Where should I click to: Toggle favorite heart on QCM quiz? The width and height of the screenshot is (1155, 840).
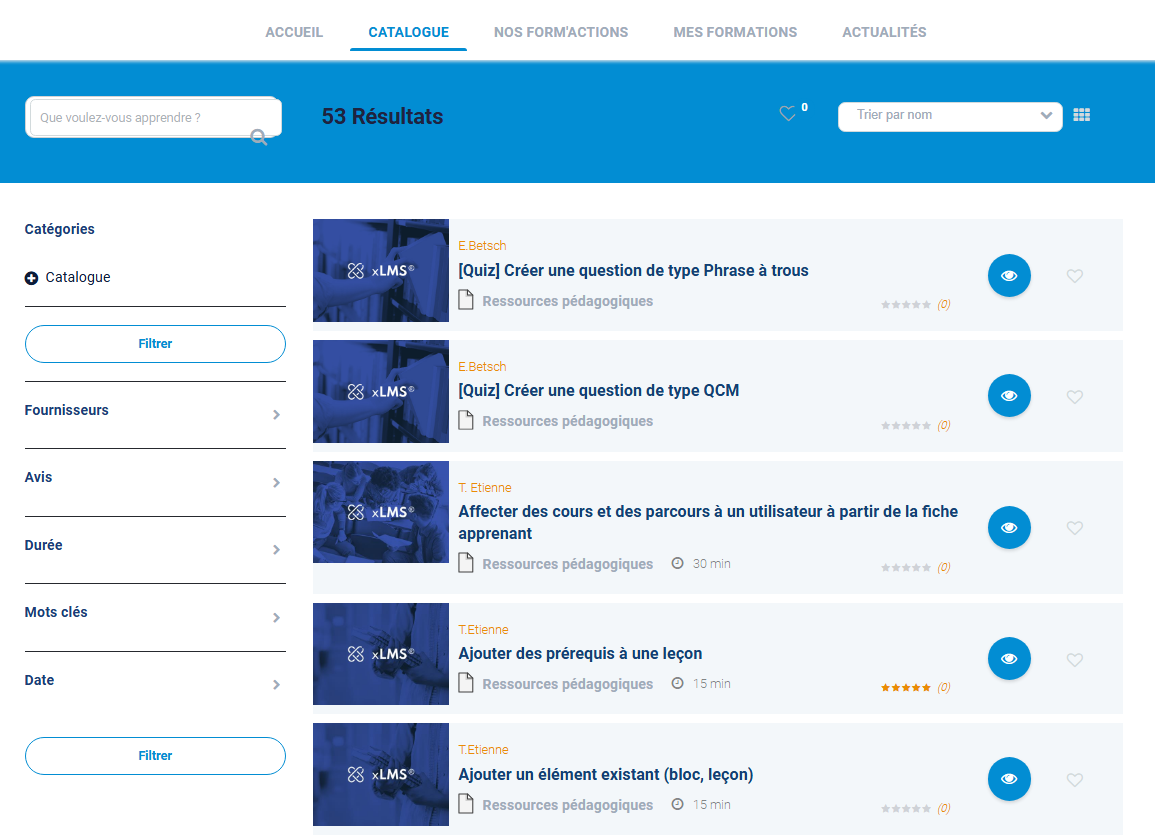(x=1075, y=397)
